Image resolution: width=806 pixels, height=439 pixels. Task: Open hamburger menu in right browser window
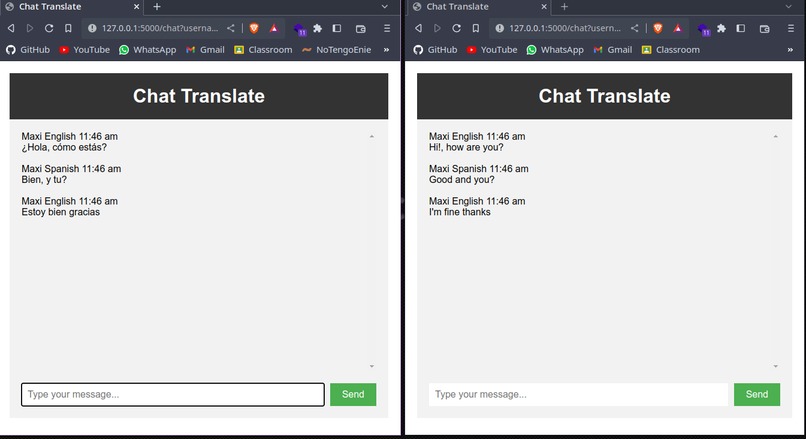click(791, 28)
